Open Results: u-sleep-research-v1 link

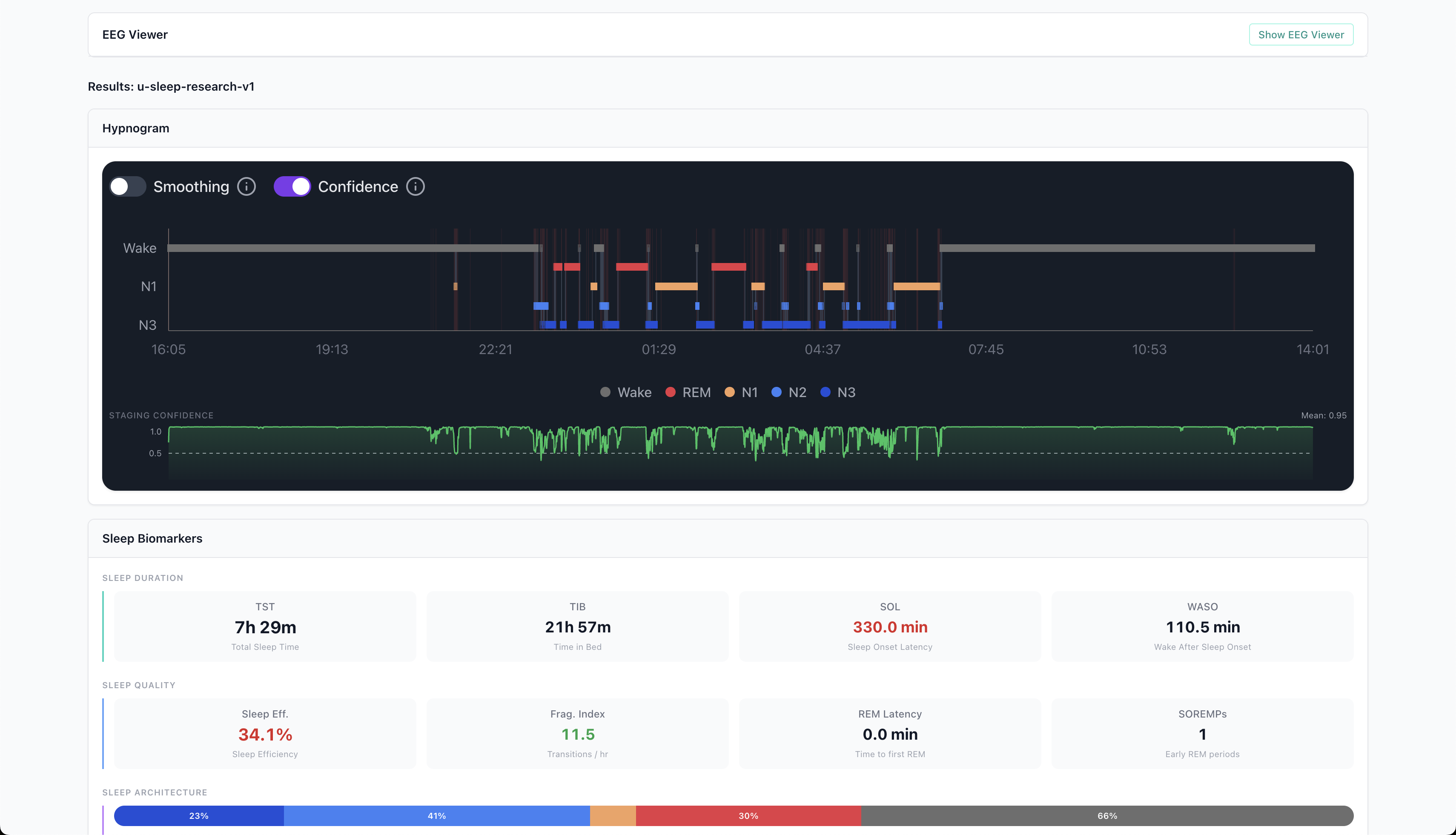tap(171, 86)
